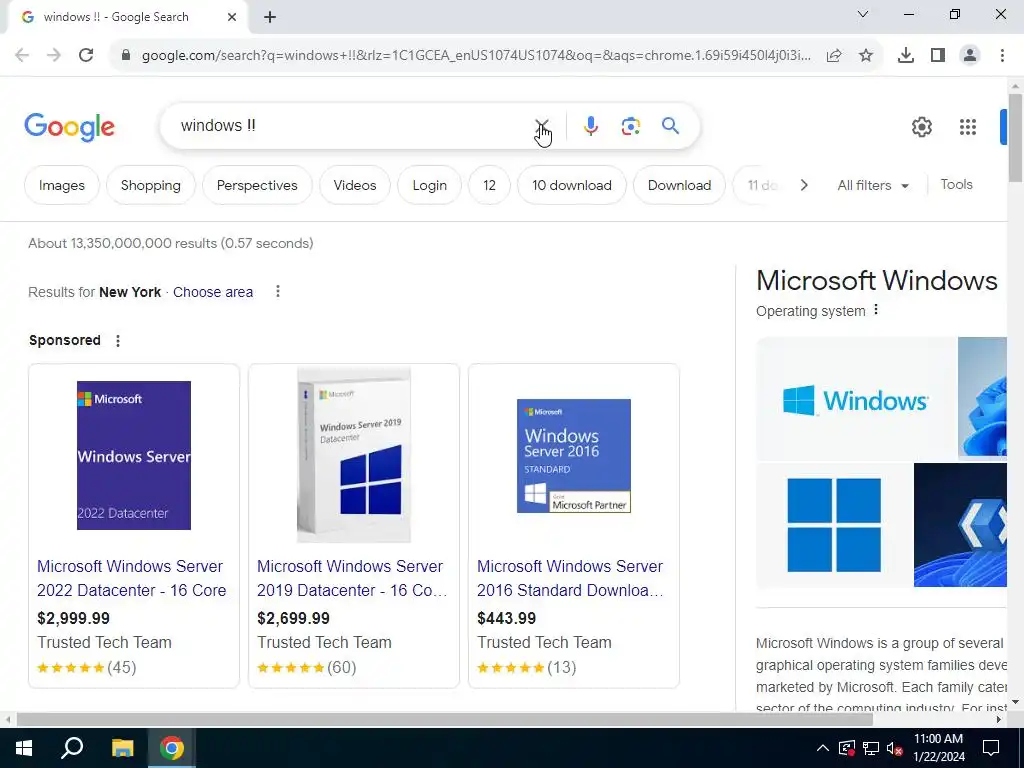Open Chrome downloads
The image size is (1024, 768).
[x=905, y=56]
